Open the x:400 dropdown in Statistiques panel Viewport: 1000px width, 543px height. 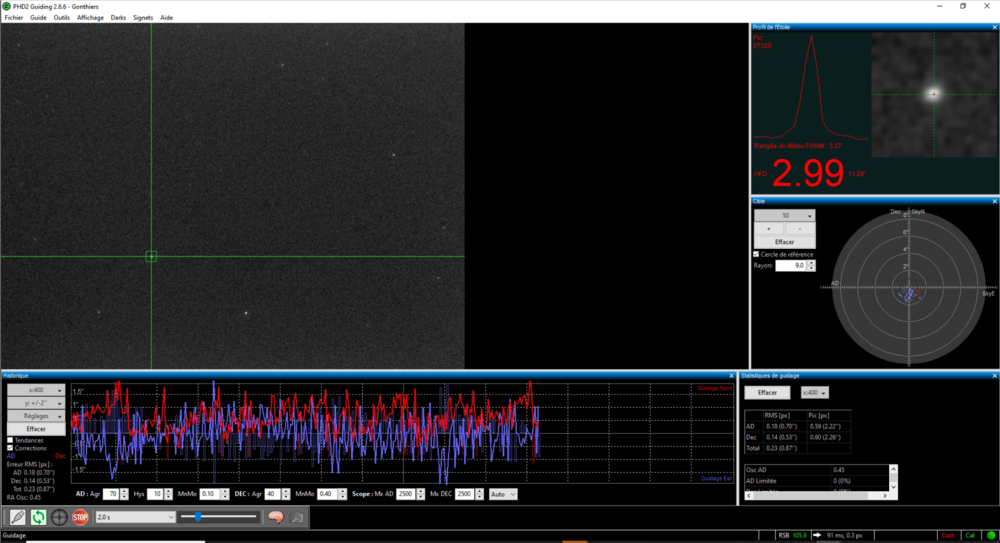(814, 393)
